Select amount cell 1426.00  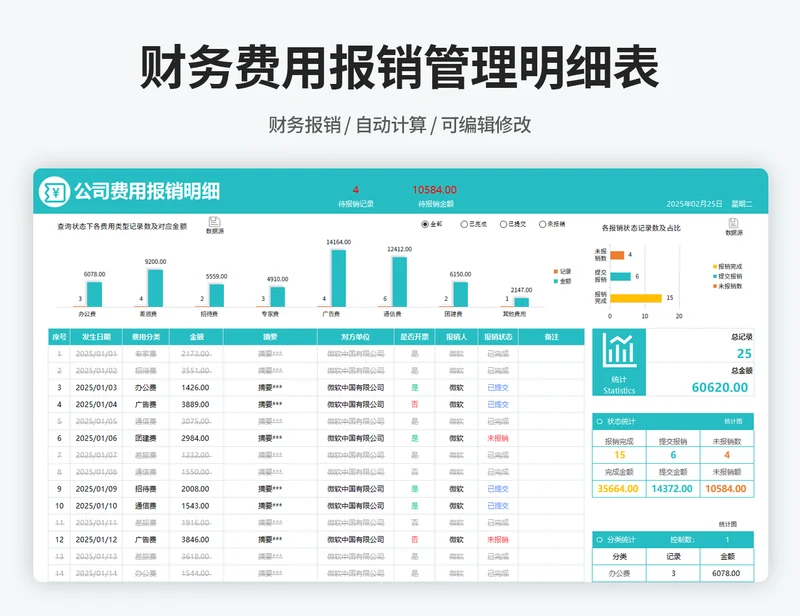pyautogui.click(x=195, y=388)
